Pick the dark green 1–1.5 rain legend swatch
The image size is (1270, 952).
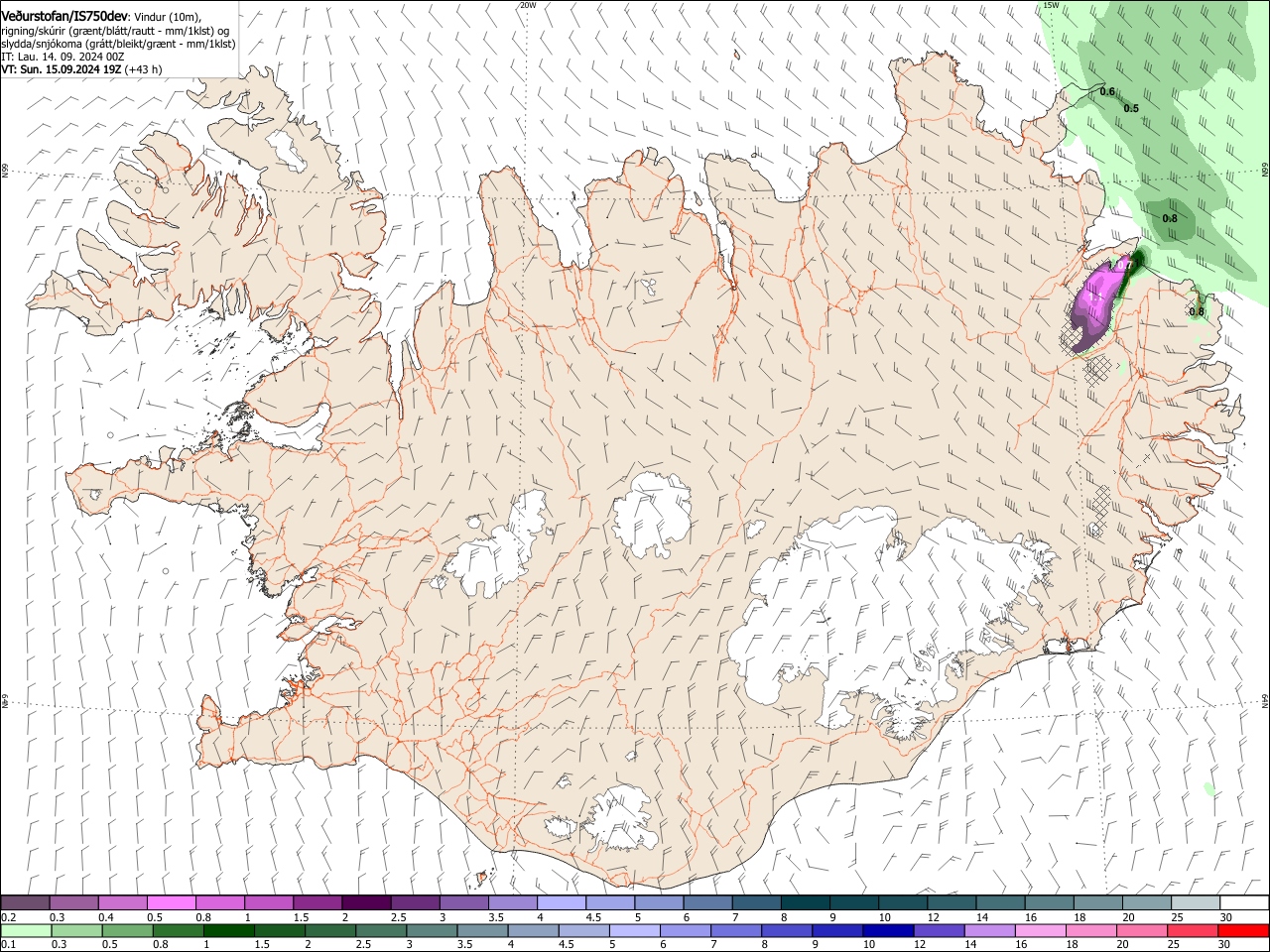click(x=229, y=931)
